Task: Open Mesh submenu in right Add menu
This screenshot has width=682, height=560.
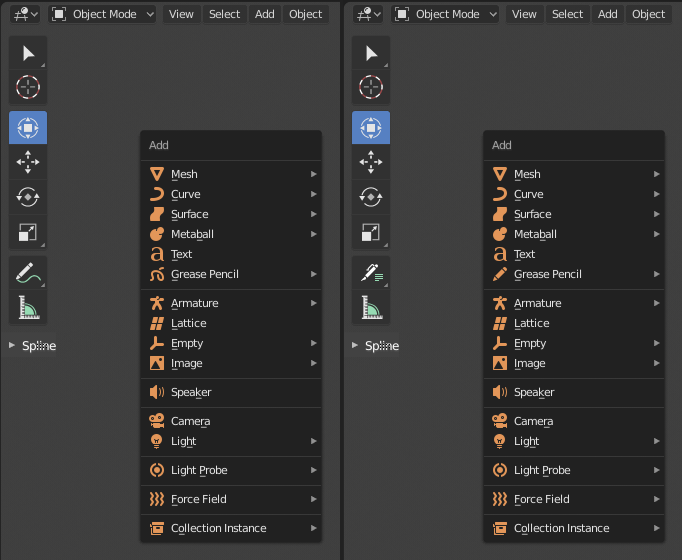Action: tap(574, 174)
